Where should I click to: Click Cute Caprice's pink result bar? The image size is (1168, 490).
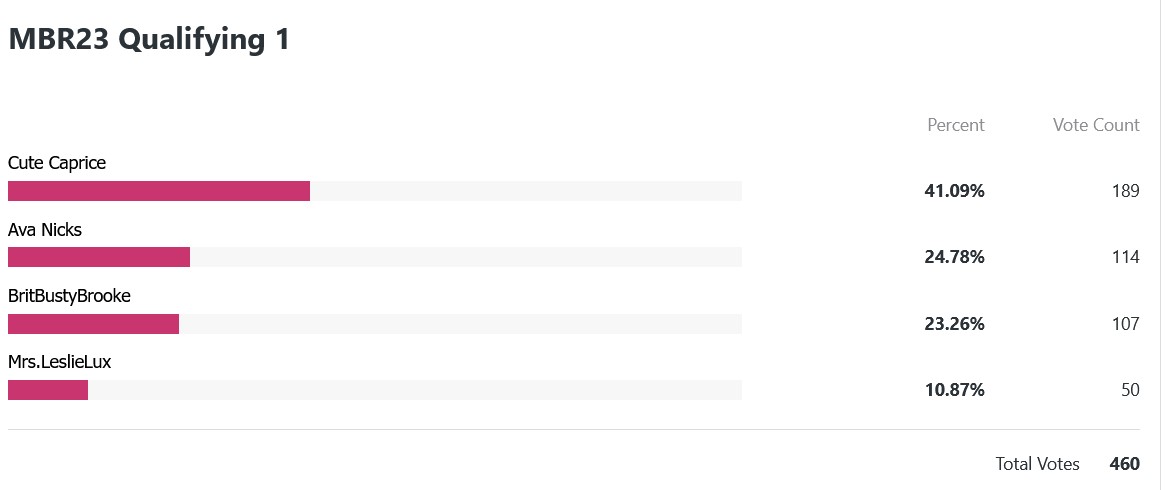tap(159, 191)
